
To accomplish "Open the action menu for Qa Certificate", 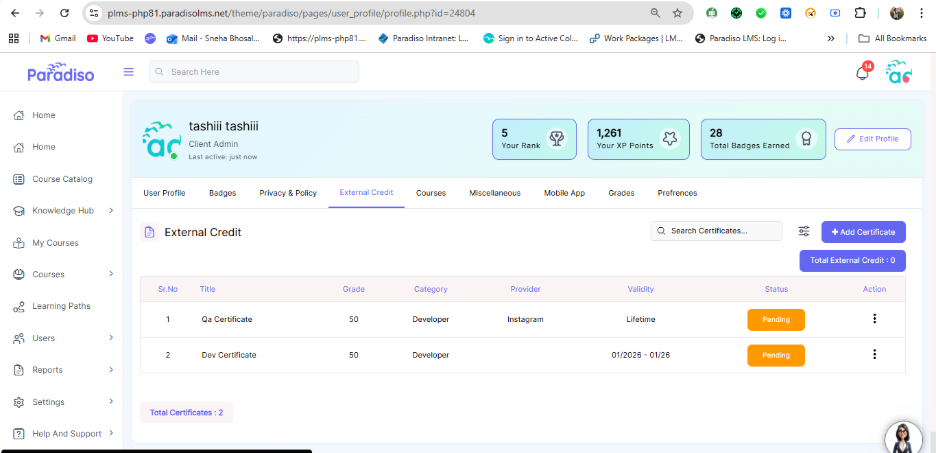I will (874, 319).
